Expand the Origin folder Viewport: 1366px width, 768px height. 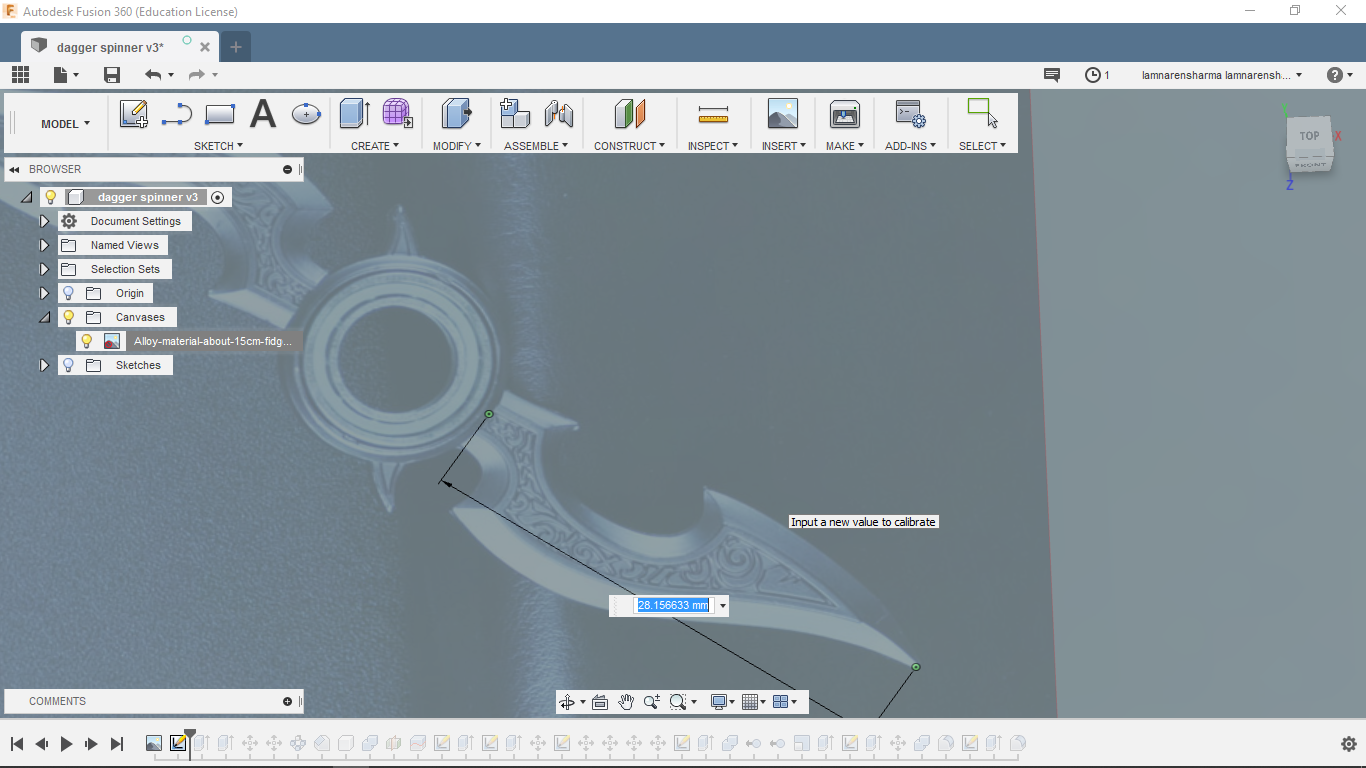(x=44, y=293)
